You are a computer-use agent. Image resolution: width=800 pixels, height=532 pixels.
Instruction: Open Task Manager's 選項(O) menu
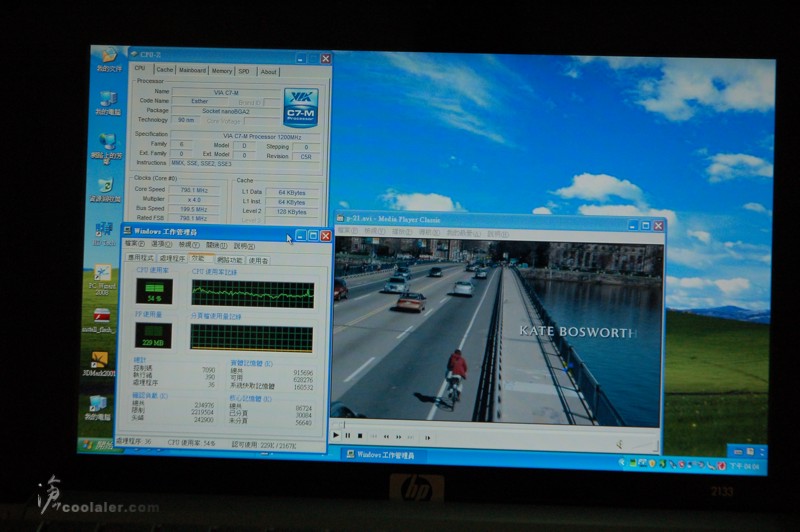(x=161, y=244)
